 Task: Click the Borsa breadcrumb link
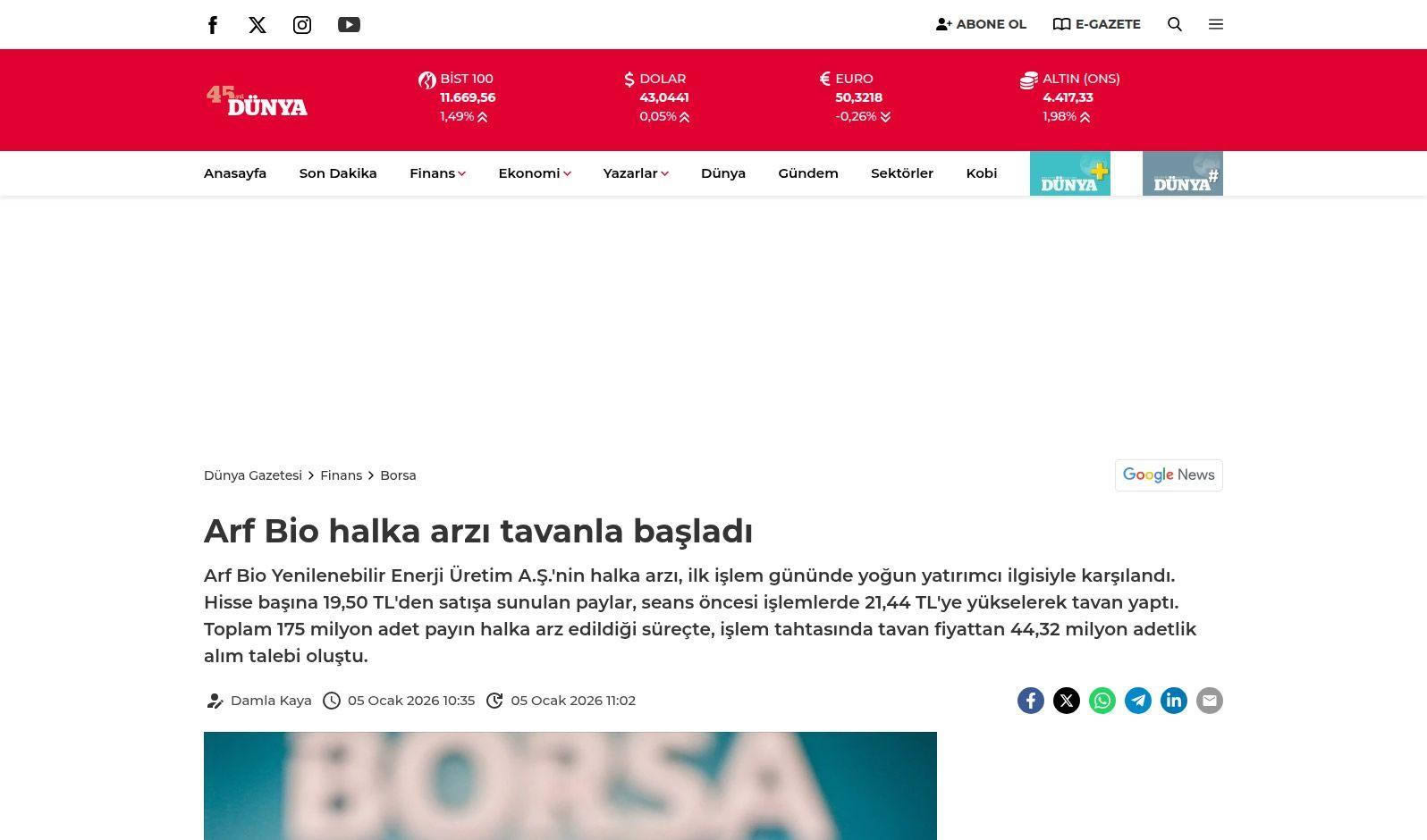[398, 475]
